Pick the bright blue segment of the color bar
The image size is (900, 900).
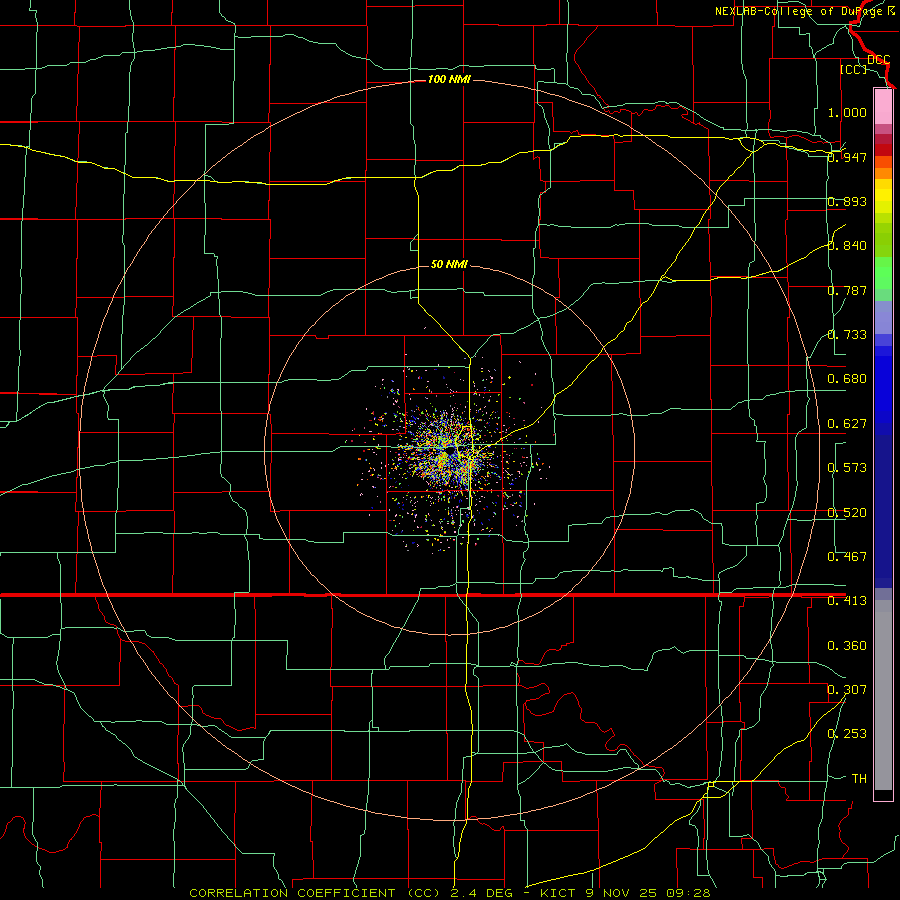[x=883, y=390]
